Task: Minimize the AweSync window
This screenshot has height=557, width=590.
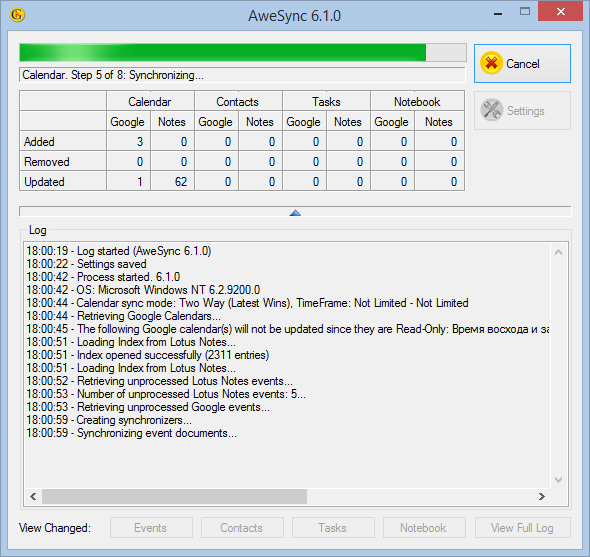Action: [x=498, y=14]
